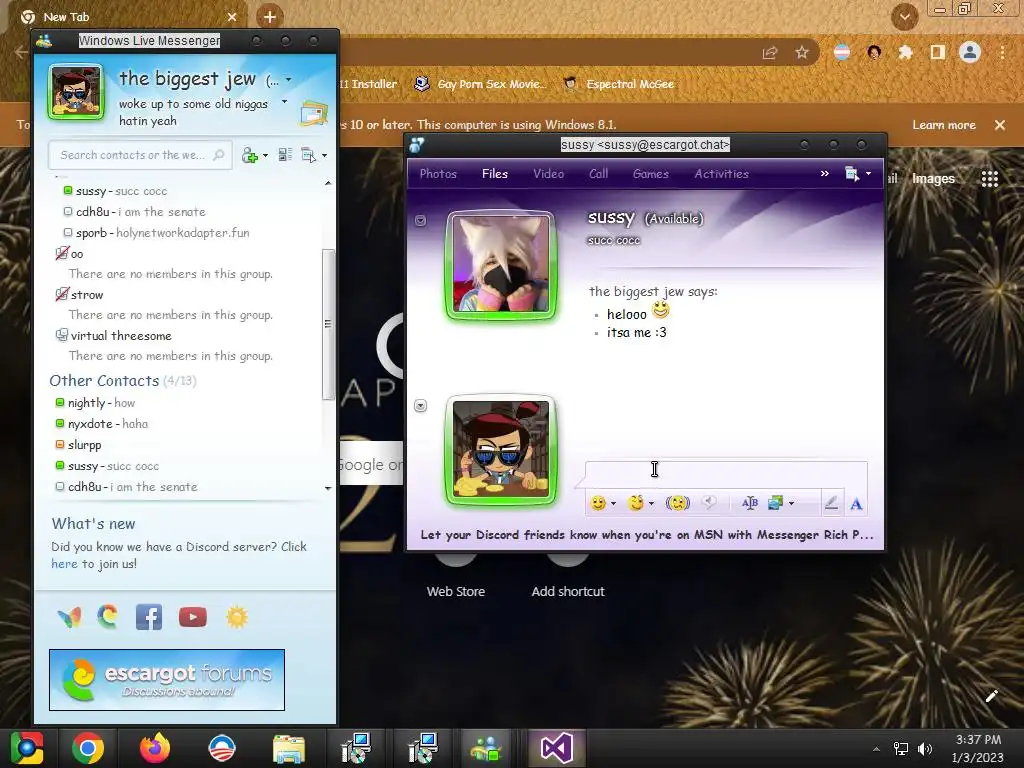This screenshot has height=768, width=1024.
Task: Show more chat tabs with the double chevron
Action: (825, 174)
